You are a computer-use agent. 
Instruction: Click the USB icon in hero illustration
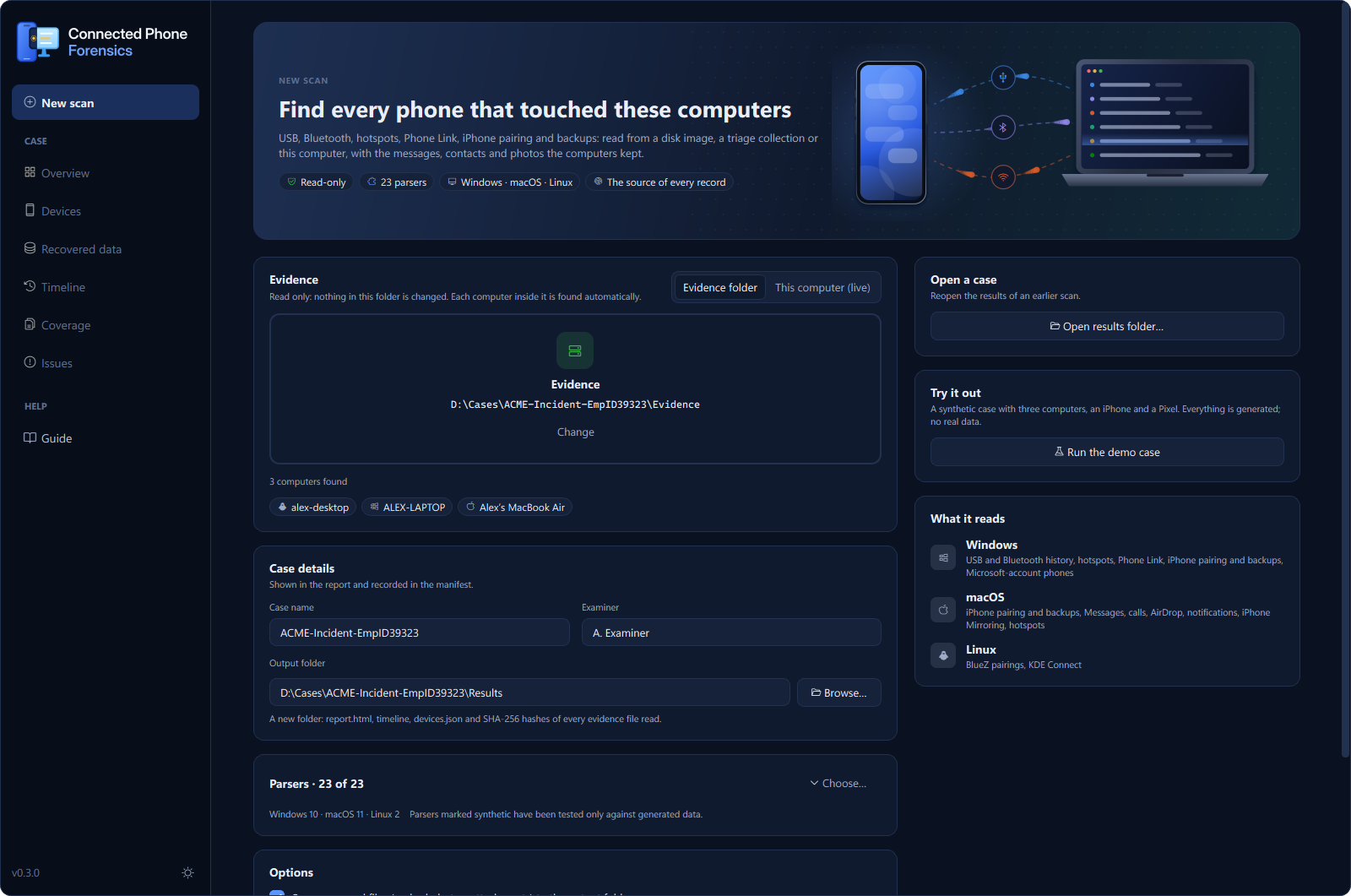pos(1003,78)
